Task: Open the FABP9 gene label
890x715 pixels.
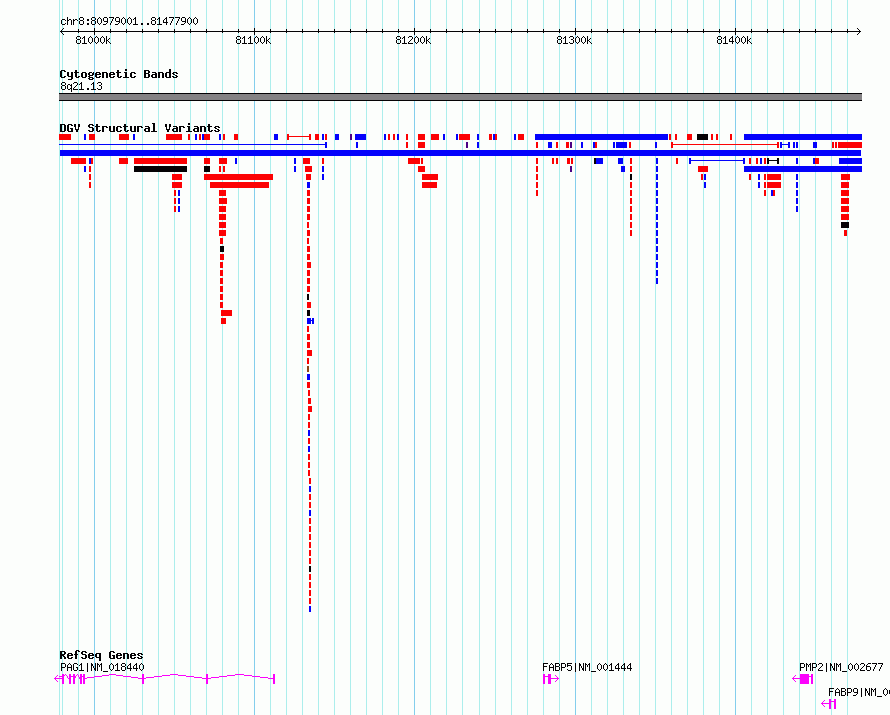Action: click(x=859, y=692)
